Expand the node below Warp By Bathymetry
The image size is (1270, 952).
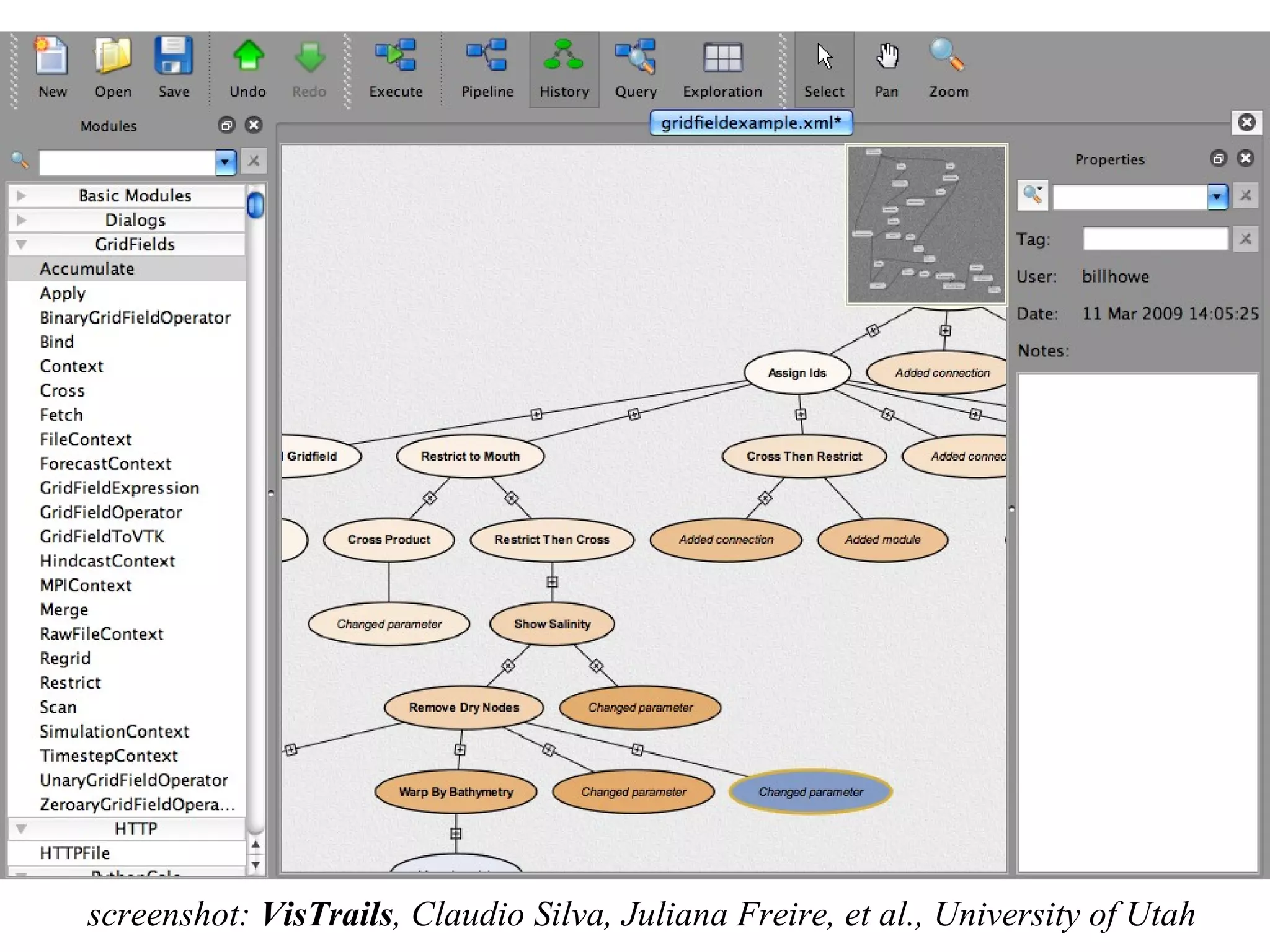[x=456, y=834]
